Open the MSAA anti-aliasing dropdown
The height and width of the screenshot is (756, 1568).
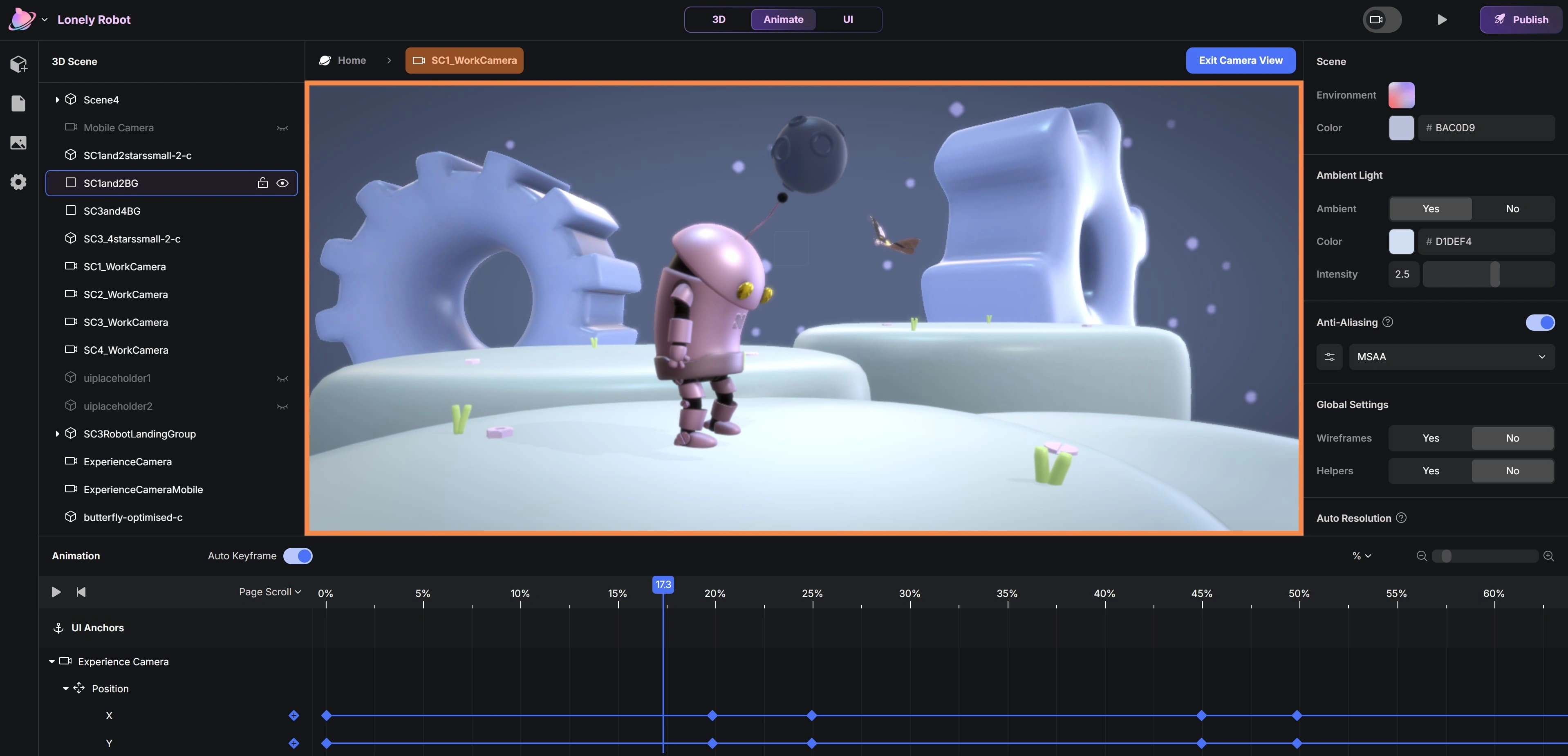(1452, 357)
